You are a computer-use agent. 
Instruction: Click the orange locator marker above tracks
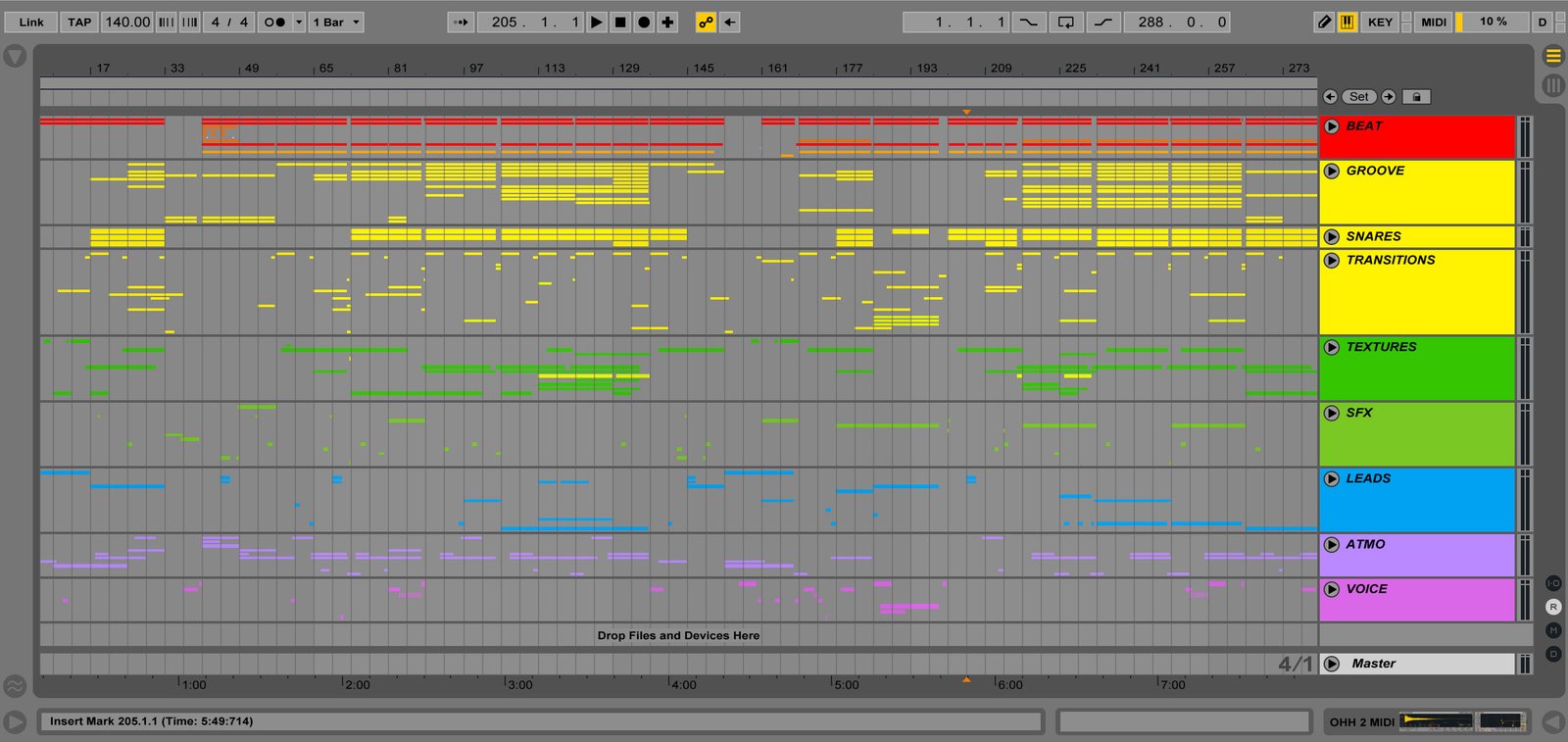[x=966, y=112]
